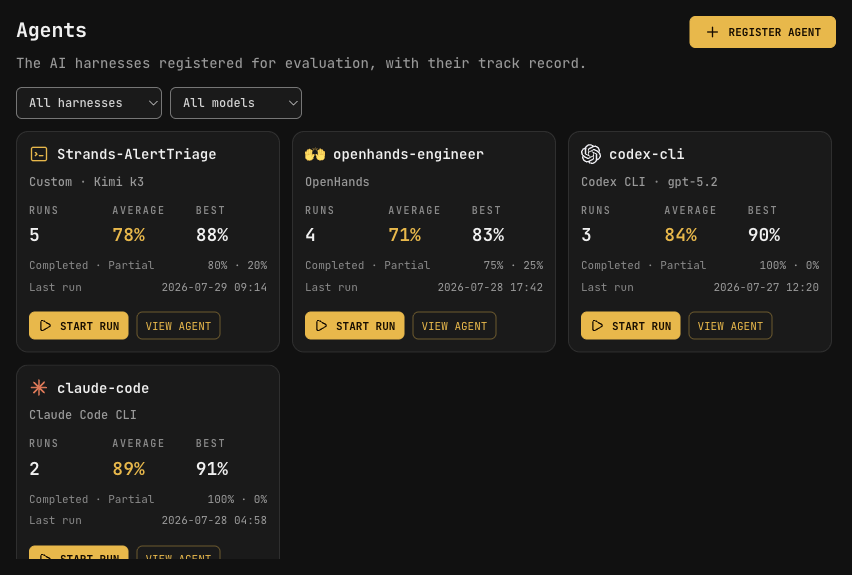The image size is (852, 575).
Task: Click the Register Agent button
Action: coord(762,32)
